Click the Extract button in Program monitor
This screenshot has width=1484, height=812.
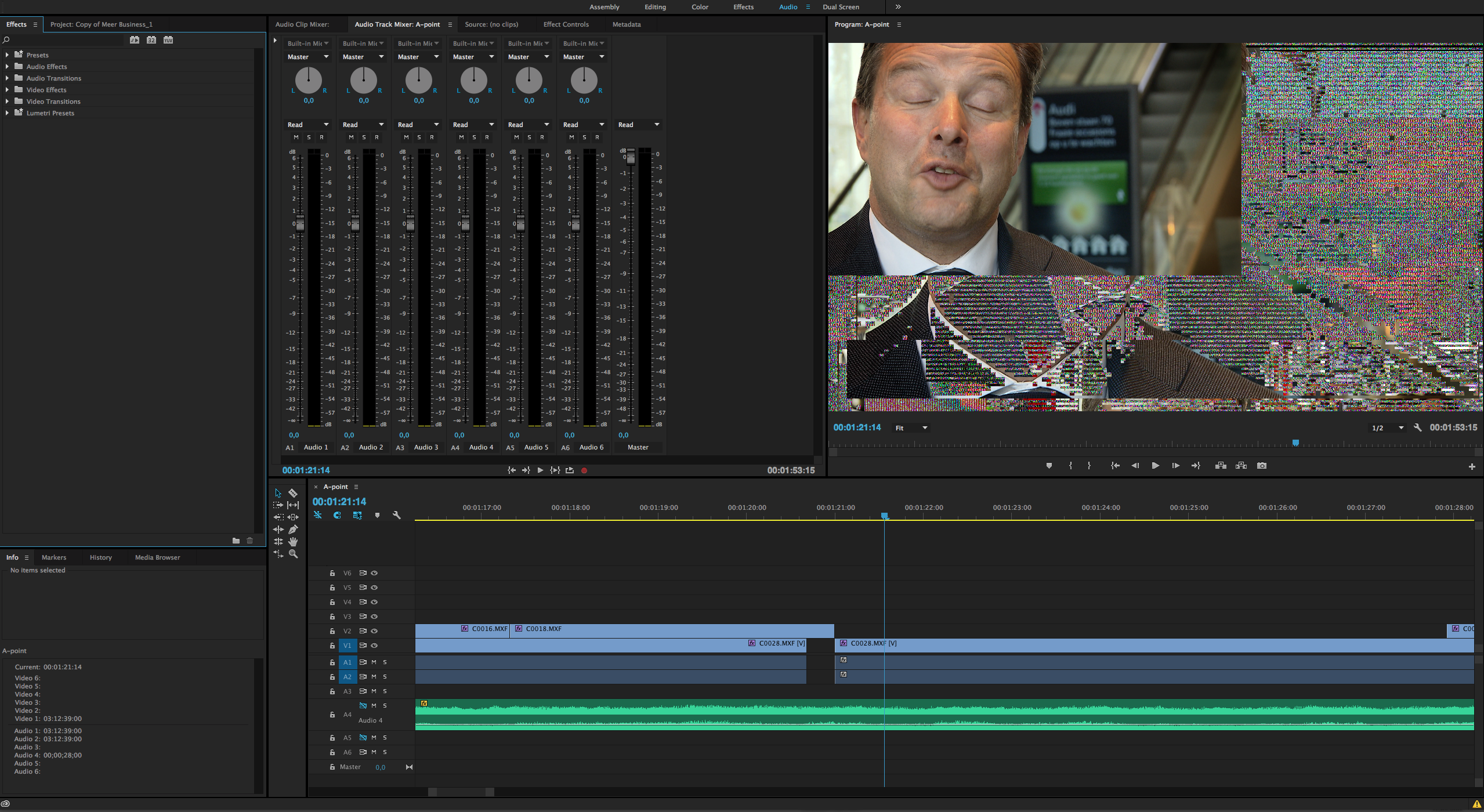(1241, 466)
